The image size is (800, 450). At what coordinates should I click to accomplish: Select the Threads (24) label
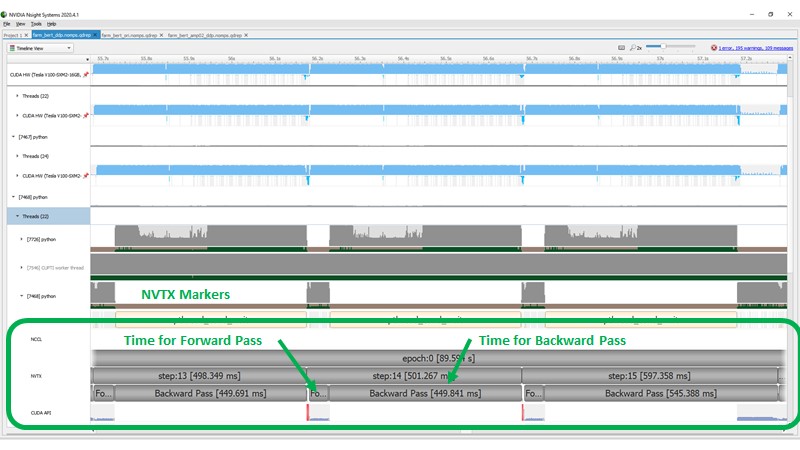point(35,156)
